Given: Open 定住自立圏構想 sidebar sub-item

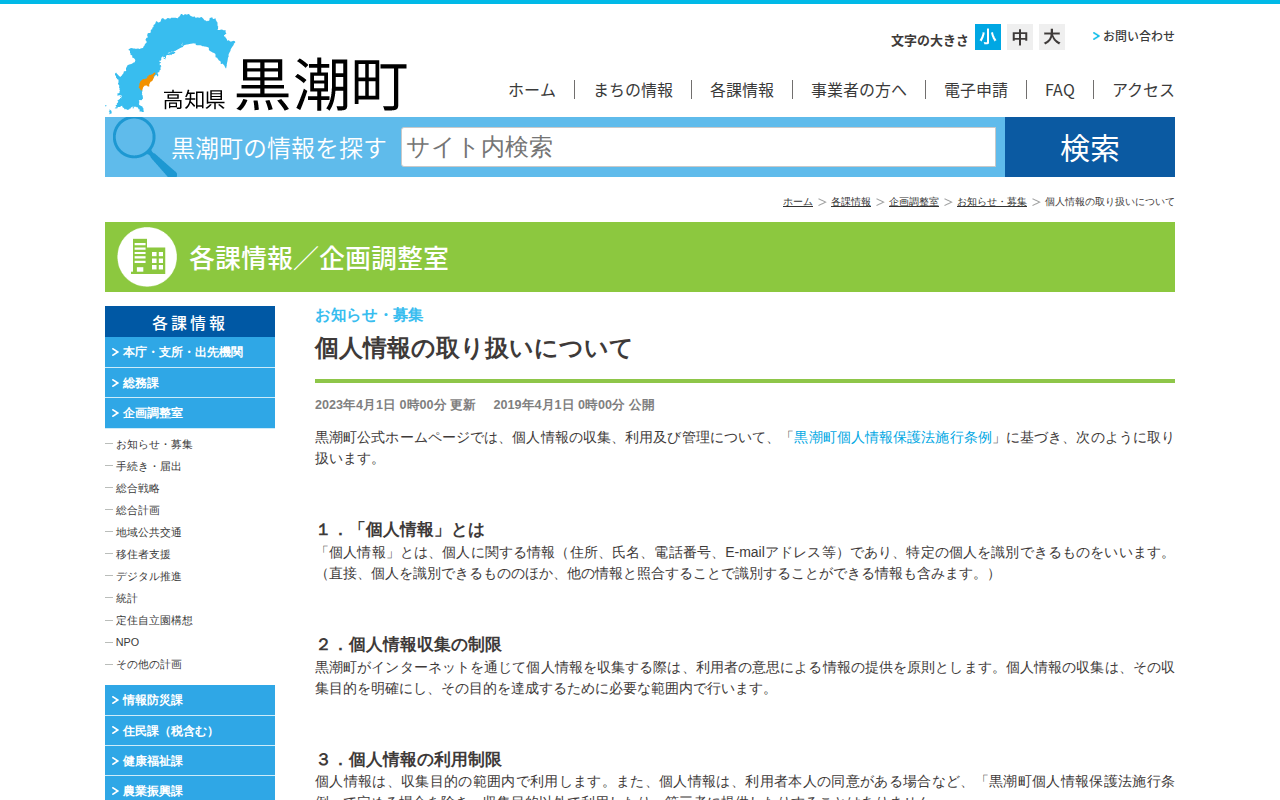Looking at the screenshot, I should pos(154,620).
